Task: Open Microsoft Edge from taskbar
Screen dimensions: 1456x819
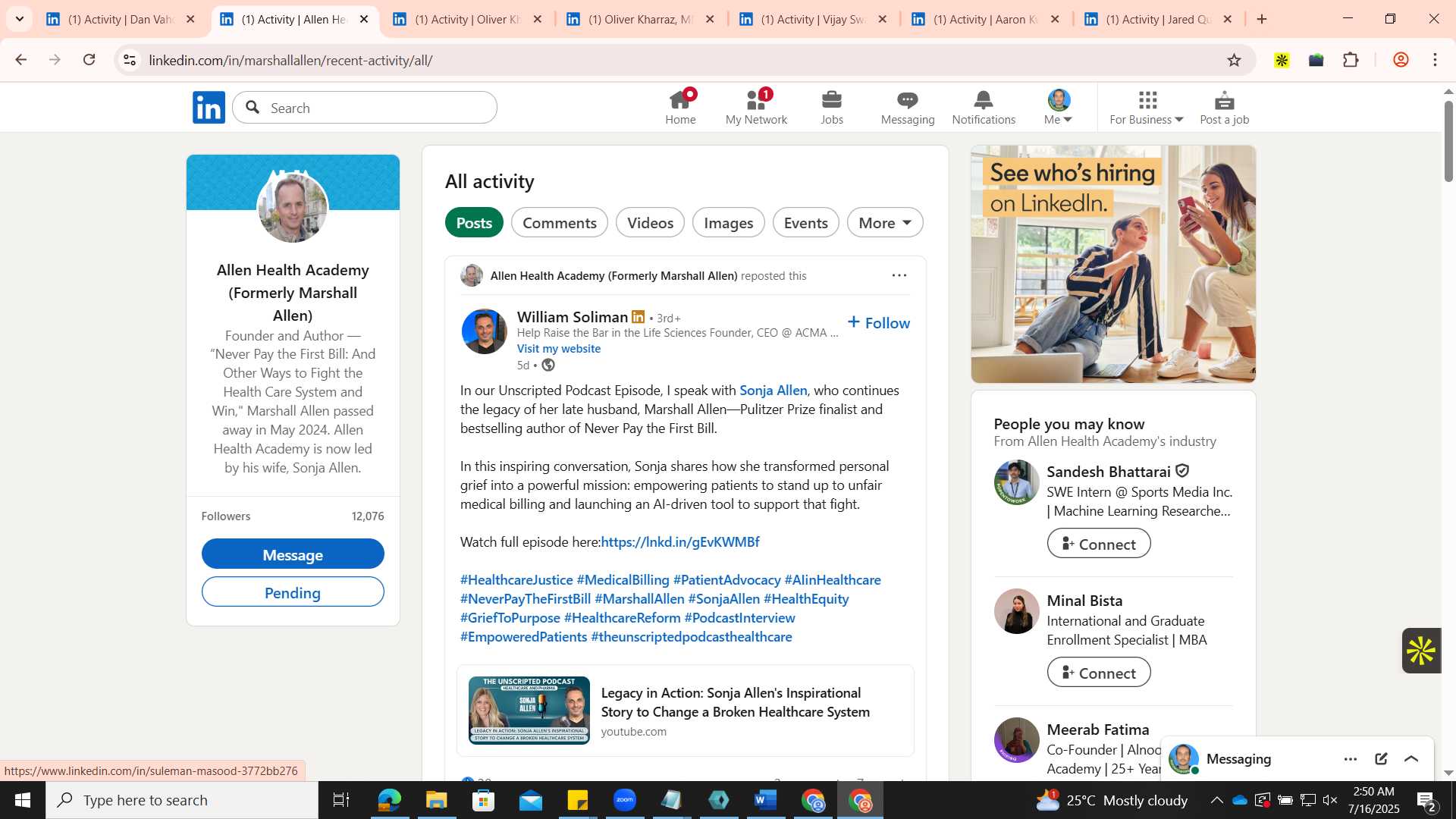Action: click(x=389, y=800)
